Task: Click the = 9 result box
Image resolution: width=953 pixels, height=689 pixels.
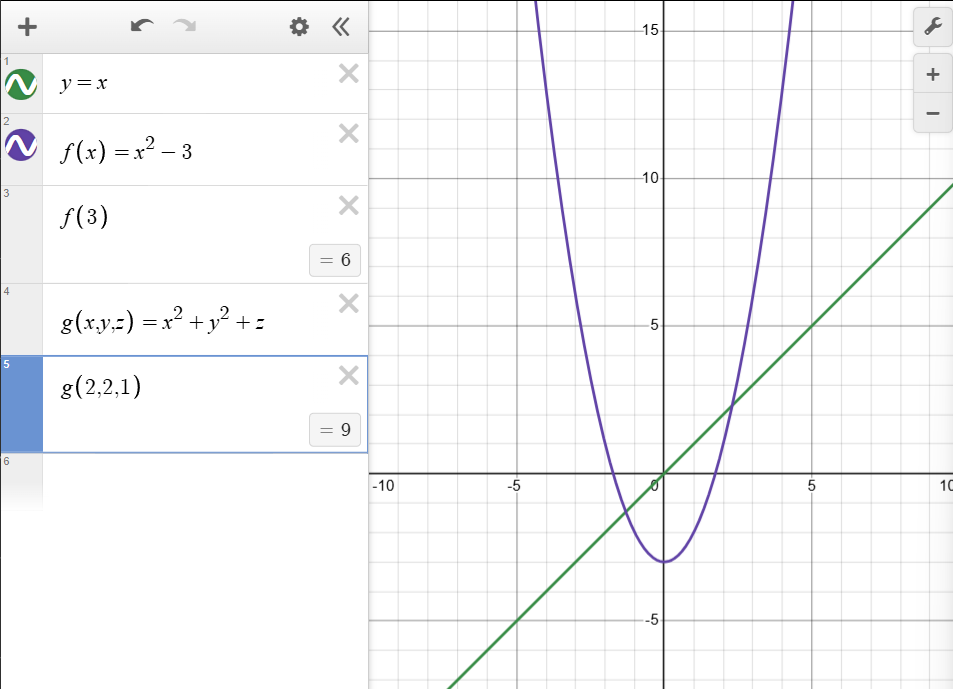Action: (x=335, y=430)
